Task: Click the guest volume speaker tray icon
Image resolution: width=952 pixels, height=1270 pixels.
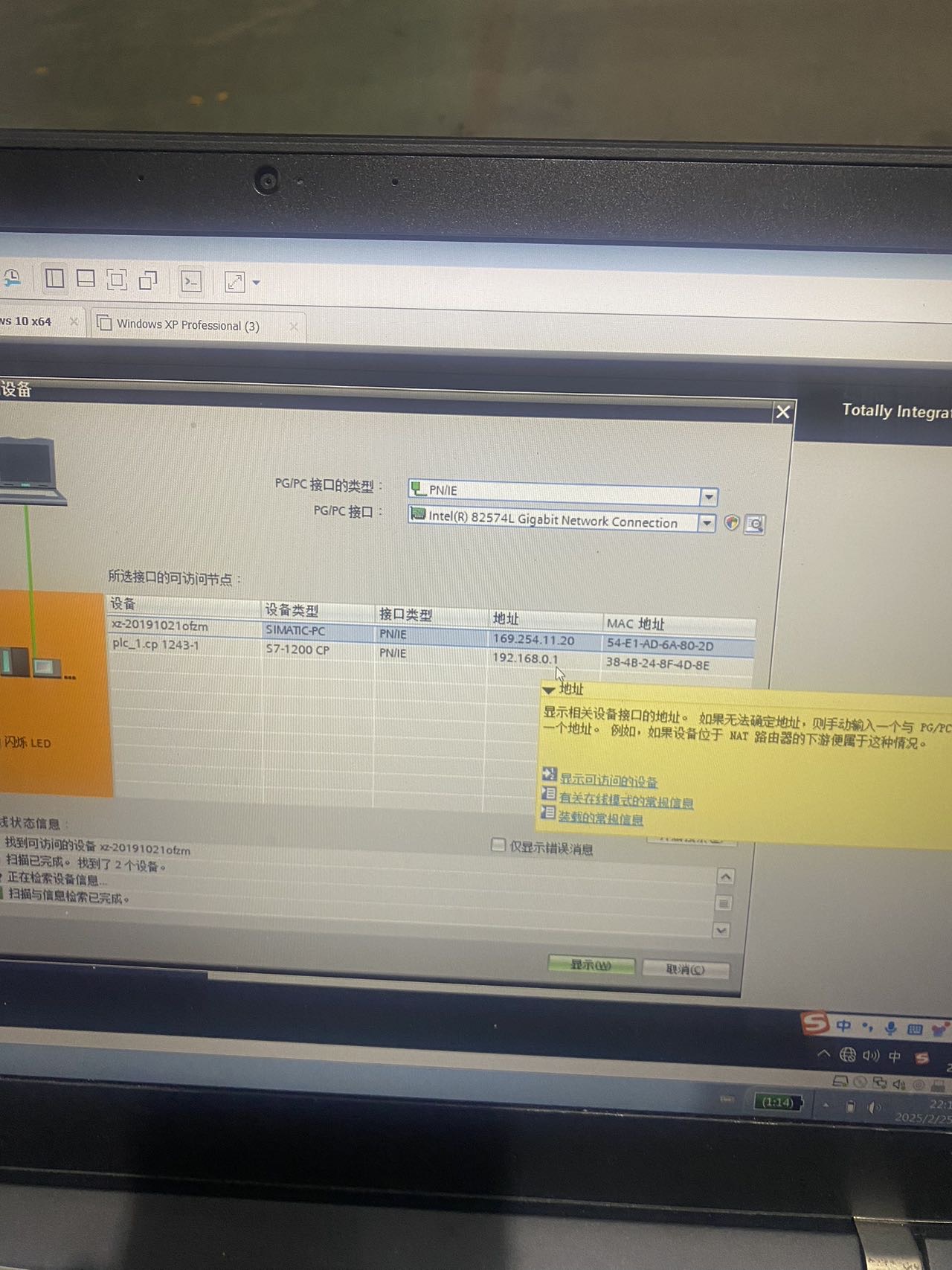Action: click(871, 1056)
